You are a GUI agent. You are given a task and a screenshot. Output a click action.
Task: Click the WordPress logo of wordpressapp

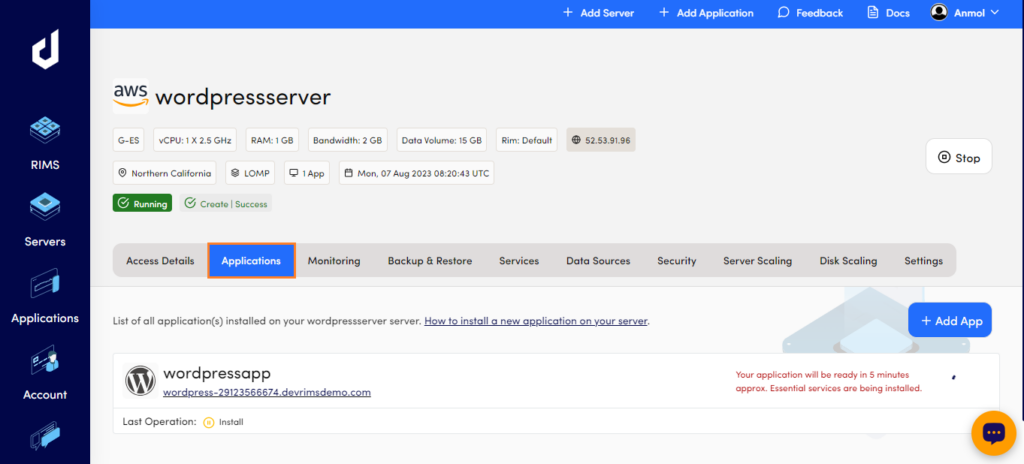[x=140, y=381]
